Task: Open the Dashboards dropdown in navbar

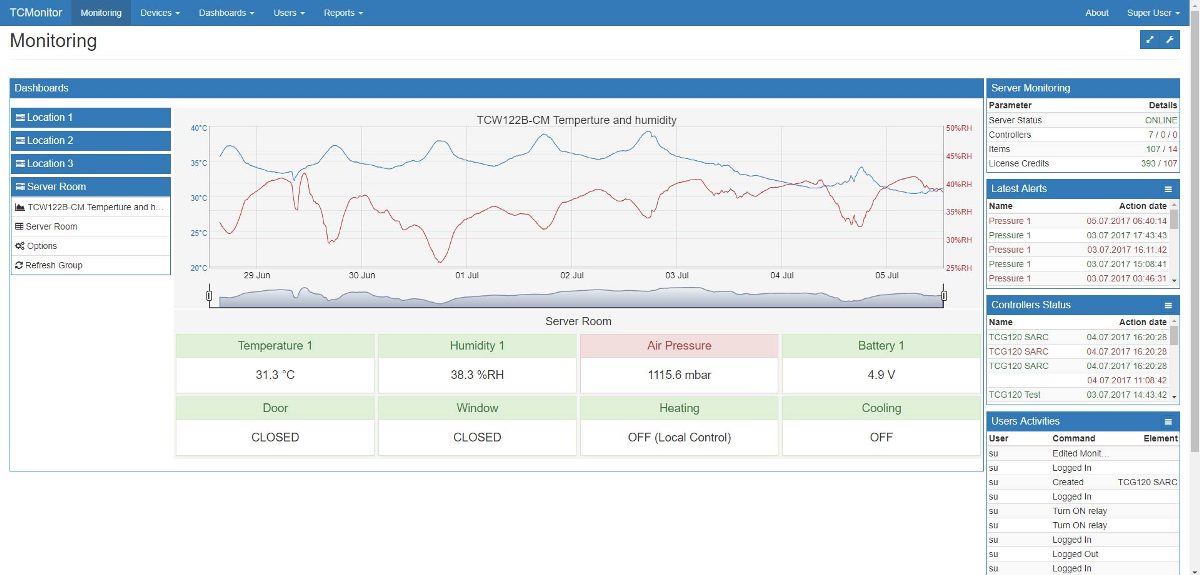Action: pyautogui.click(x=226, y=13)
